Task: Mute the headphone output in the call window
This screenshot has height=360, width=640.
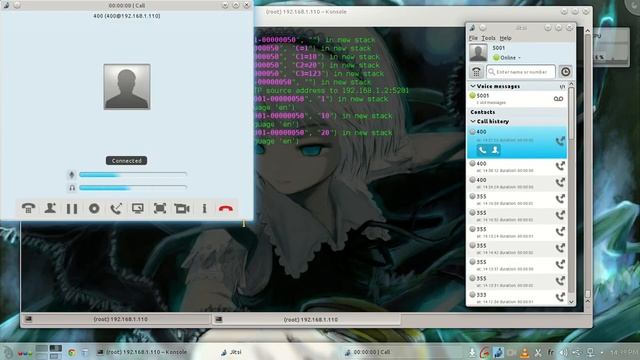Action: click(72, 188)
